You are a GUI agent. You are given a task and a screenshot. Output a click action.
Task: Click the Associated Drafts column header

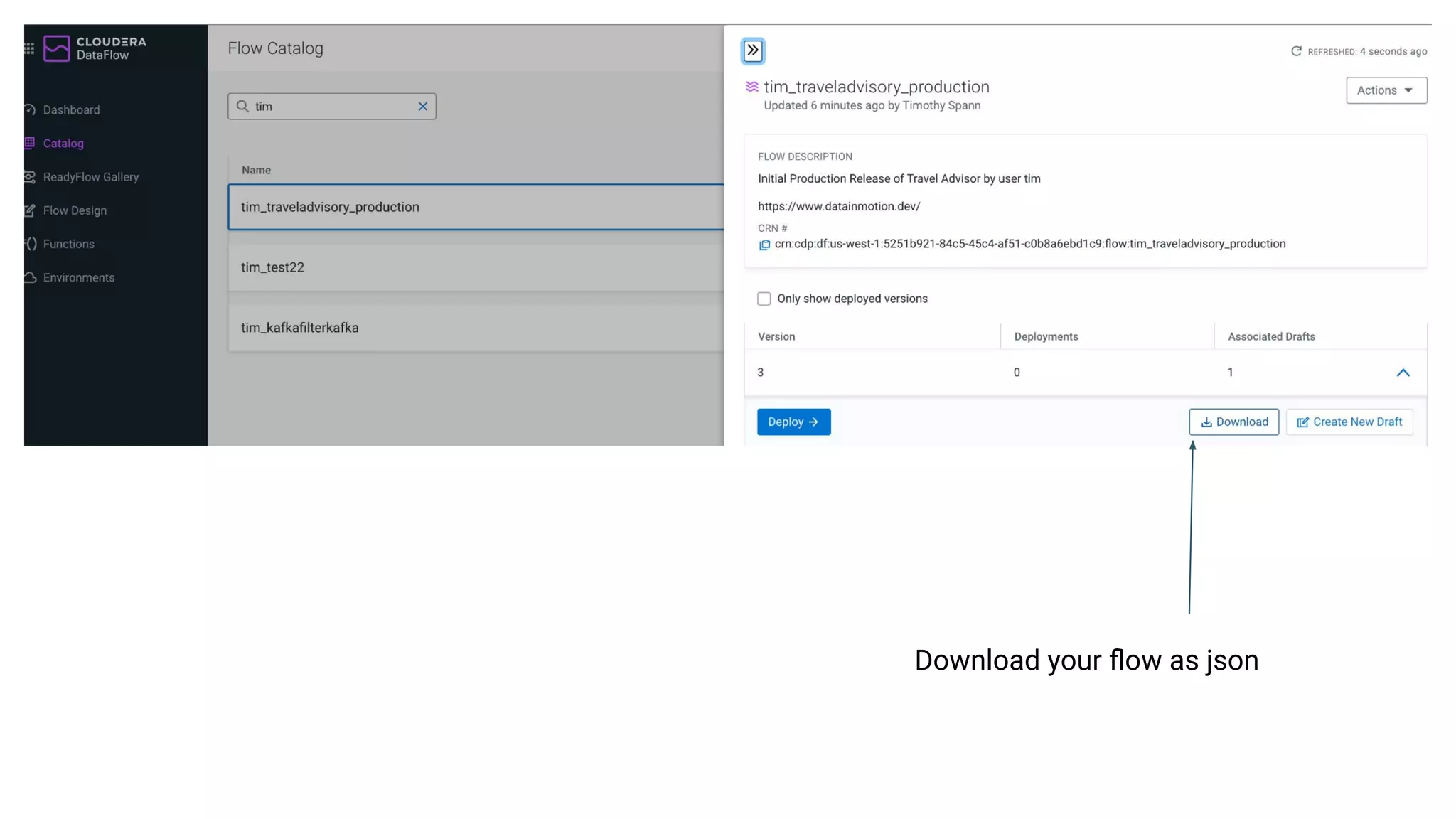(x=1271, y=337)
